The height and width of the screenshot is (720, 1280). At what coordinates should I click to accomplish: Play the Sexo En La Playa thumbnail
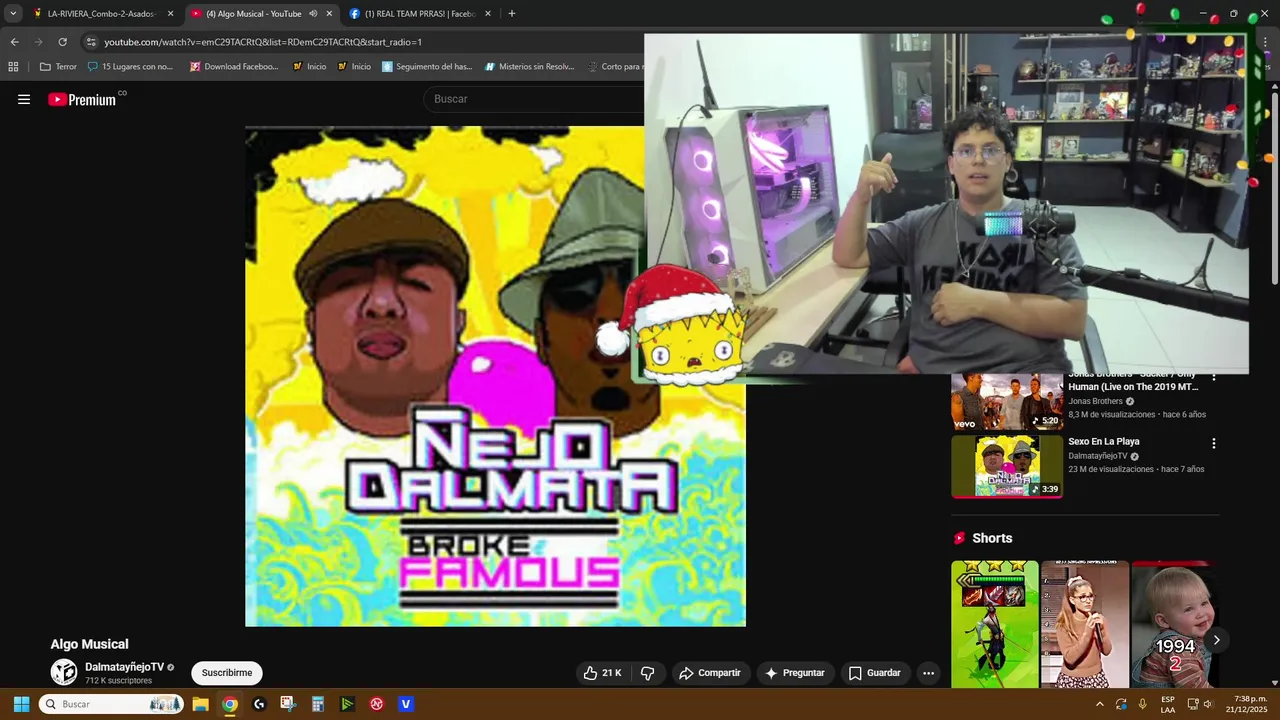[1007, 466]
